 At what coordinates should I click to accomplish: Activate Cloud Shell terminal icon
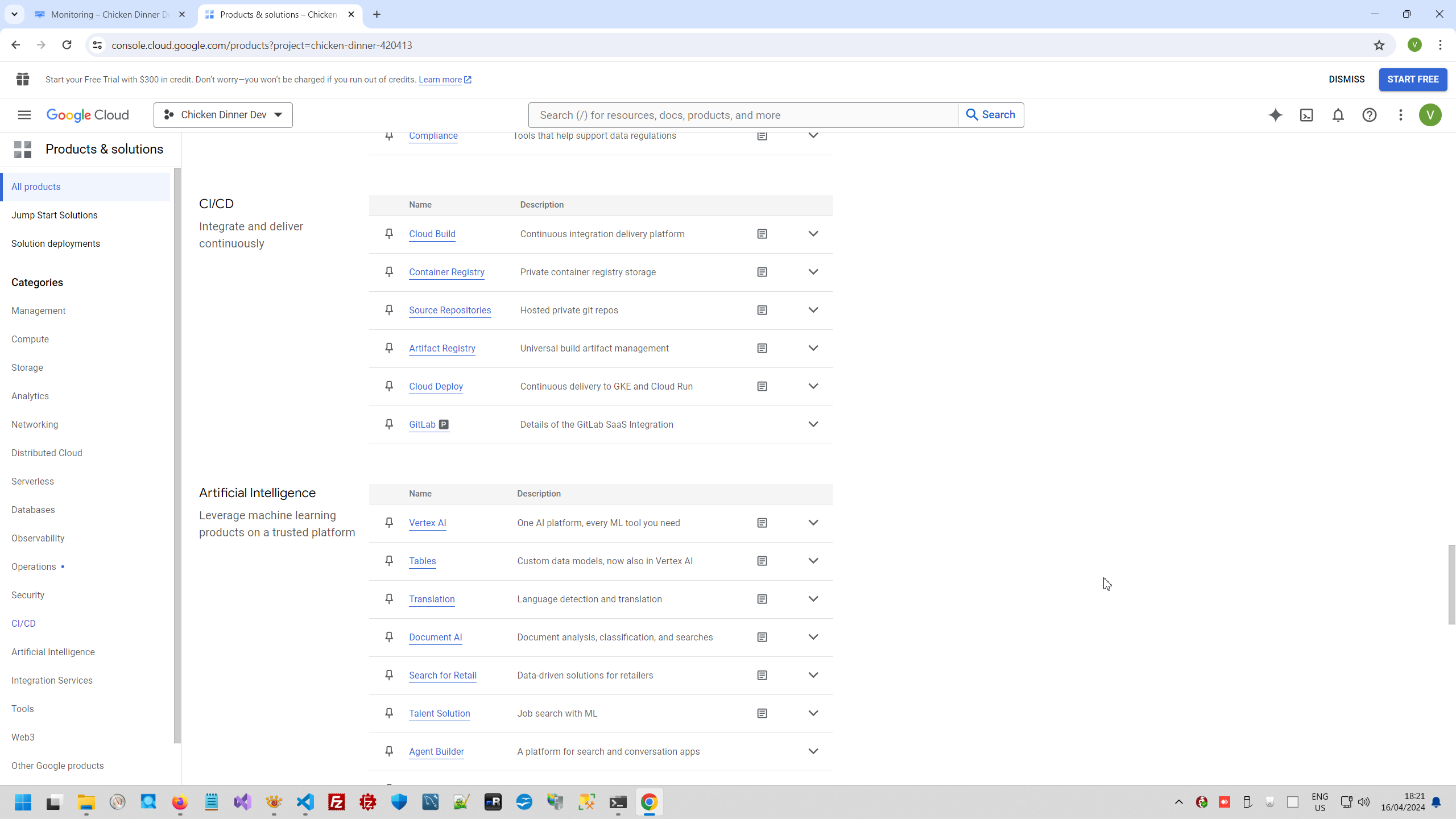[1306, 115]
